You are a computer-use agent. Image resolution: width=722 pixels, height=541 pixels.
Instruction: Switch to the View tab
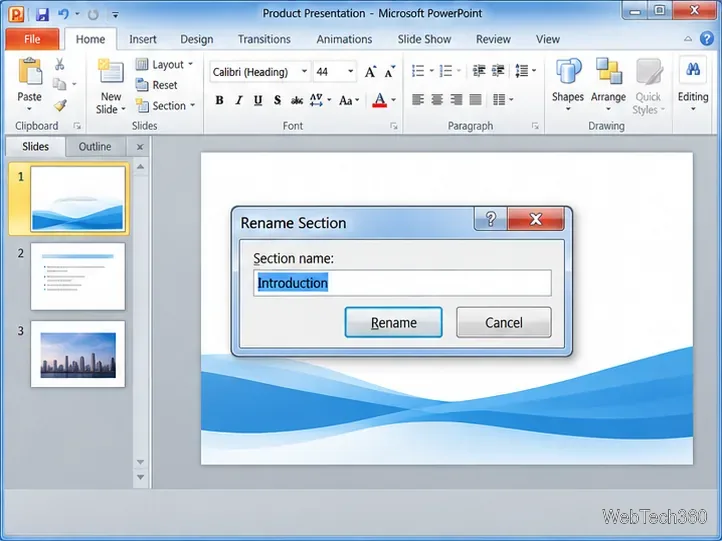pyautogui.click(x=548, y=39)
